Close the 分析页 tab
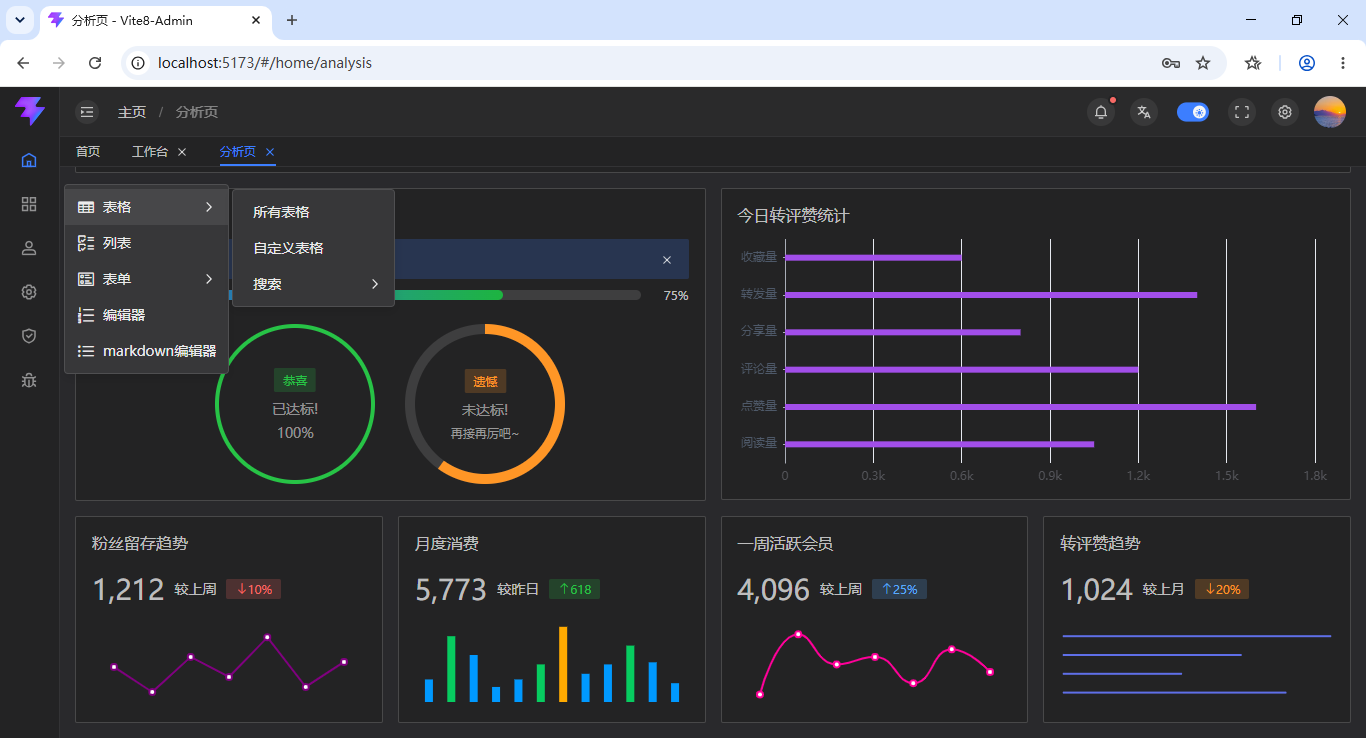 tap(270, 152)
